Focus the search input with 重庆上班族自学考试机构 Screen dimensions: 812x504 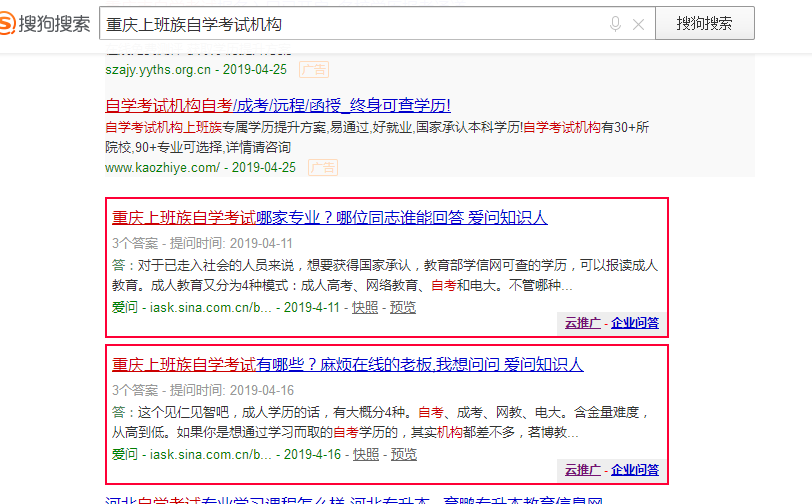(x=377, y=24)
